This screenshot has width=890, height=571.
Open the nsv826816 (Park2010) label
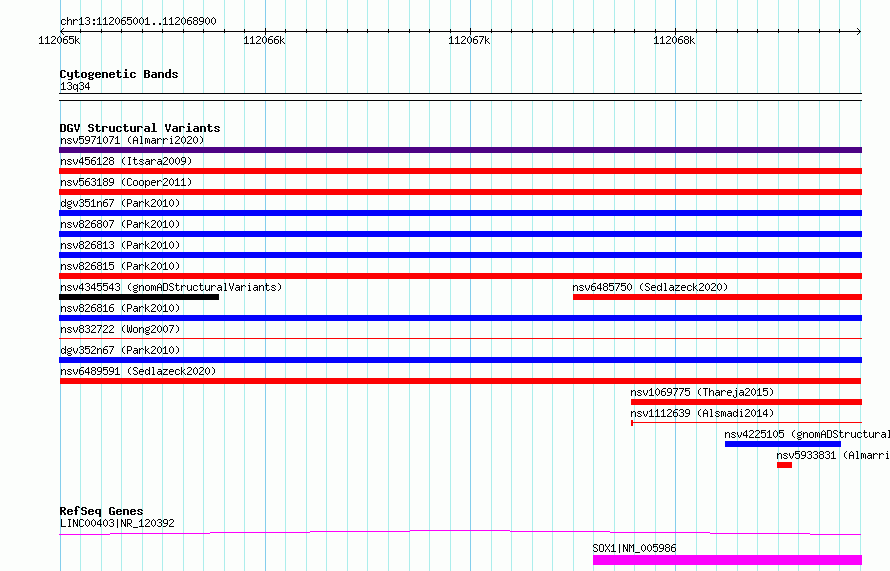click(120, 308)
